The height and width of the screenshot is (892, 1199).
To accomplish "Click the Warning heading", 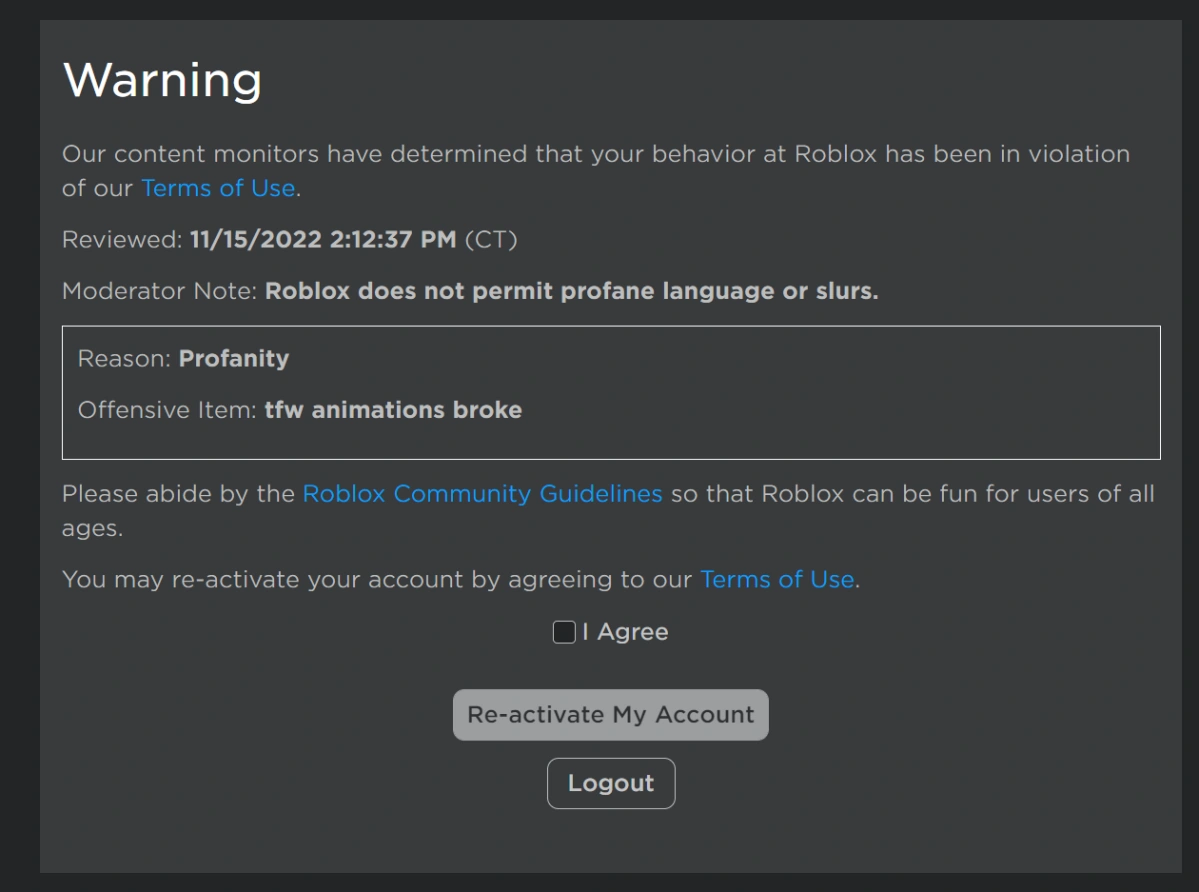I will pyautogui.click(x=162, y=80).
